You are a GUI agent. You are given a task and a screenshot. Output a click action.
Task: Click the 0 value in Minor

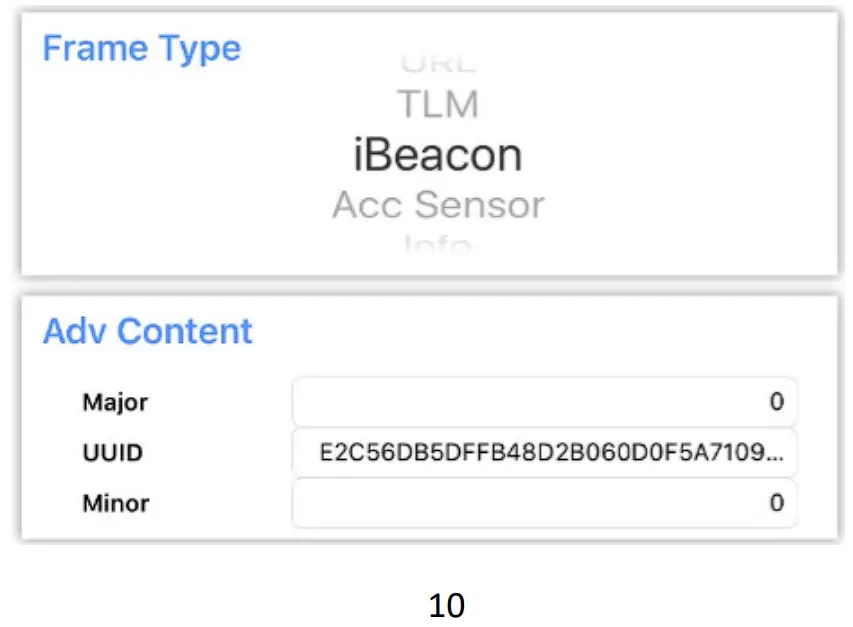click(x=776, y=503)
